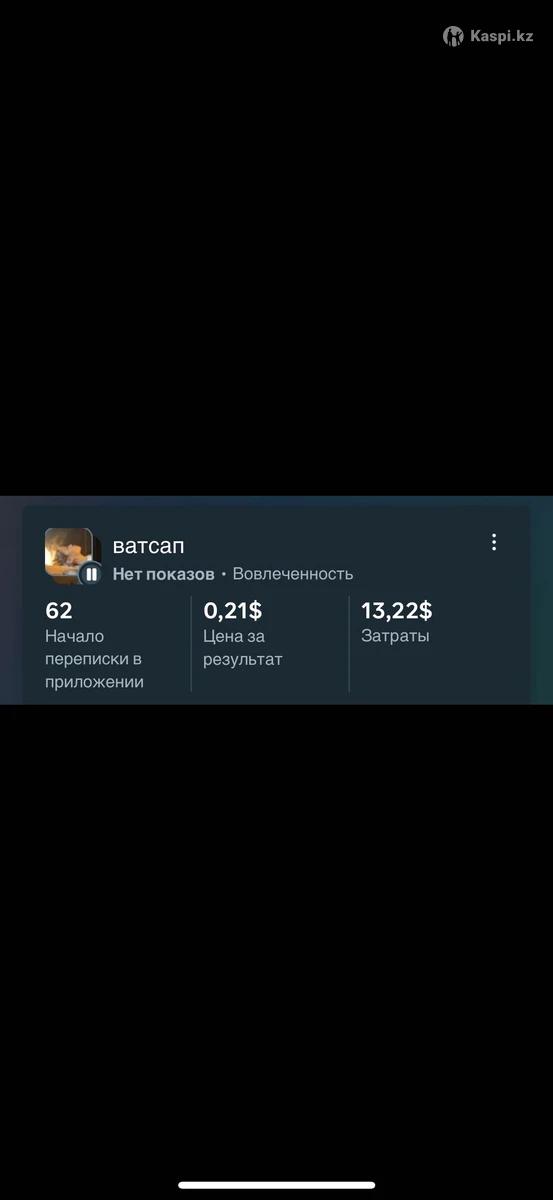Tap the black area below the ватсап card
Image resolution: width=553 pixels, height=1200 pixels.
click(x=276, y=940)
